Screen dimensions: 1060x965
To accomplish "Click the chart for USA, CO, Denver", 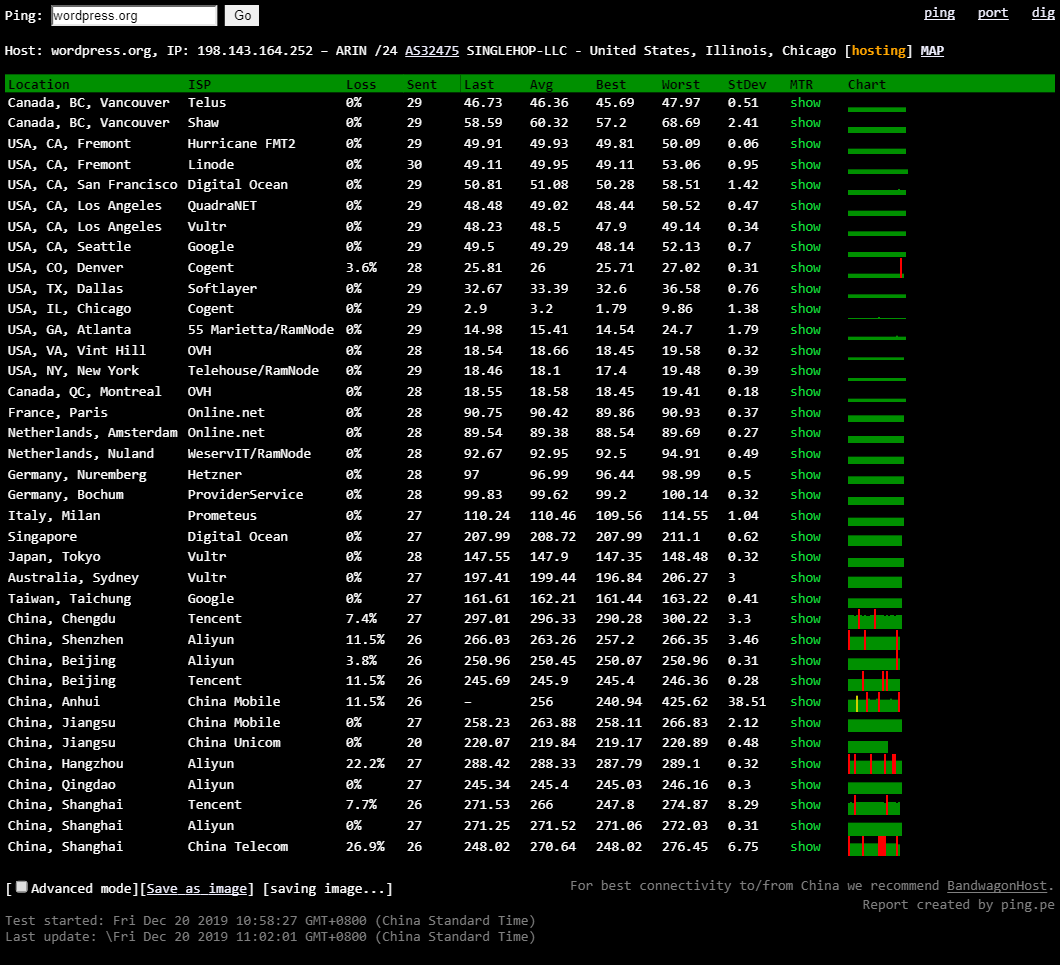I will (875, 268).
